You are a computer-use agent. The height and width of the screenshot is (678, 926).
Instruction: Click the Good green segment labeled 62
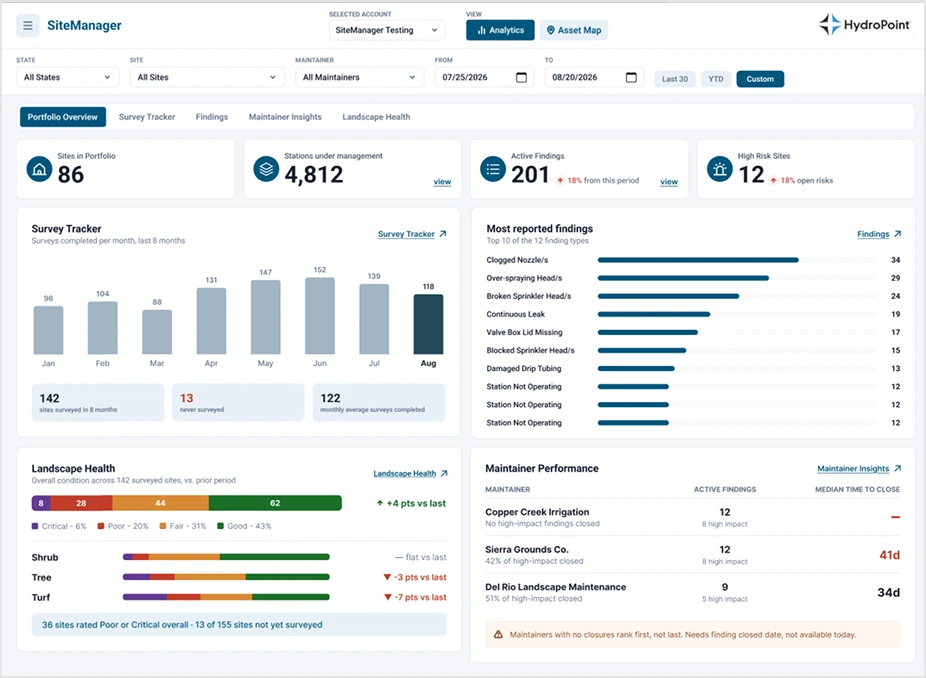pyautogui.click(x=275, y=503)
